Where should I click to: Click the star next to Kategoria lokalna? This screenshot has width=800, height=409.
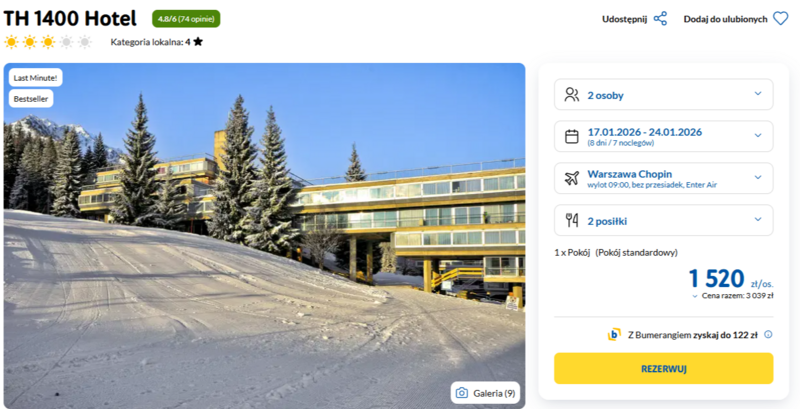pos(198,42)
